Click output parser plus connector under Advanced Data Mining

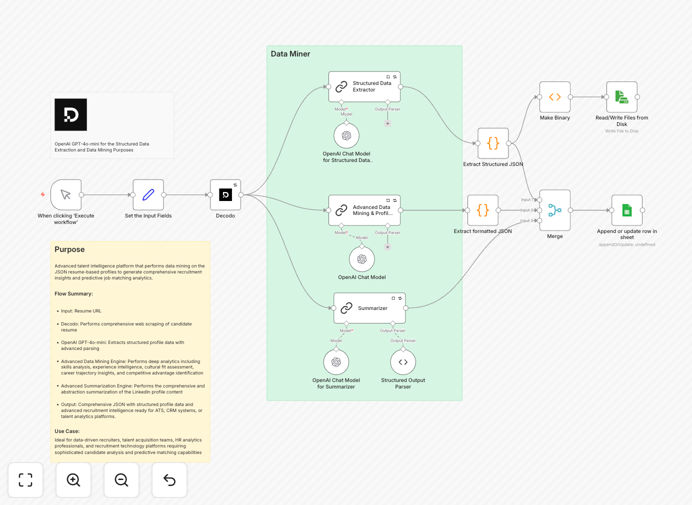pos(387,247)
